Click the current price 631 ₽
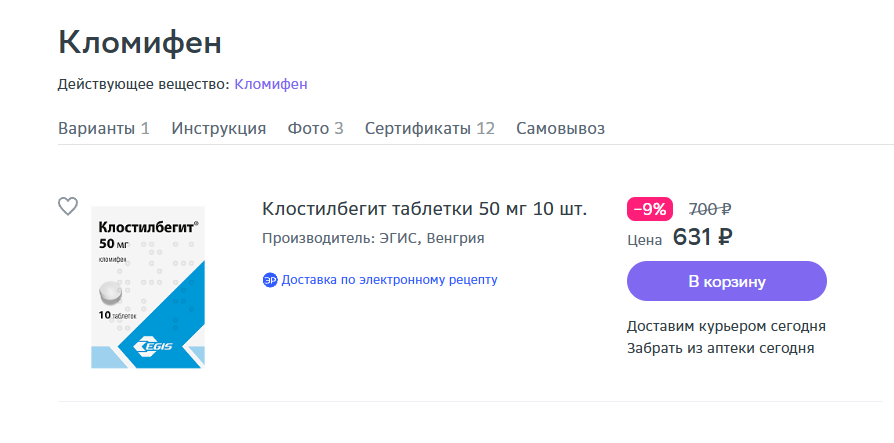Image resolution: width=894 pixels, height=443 pixels. pos(702,237)
